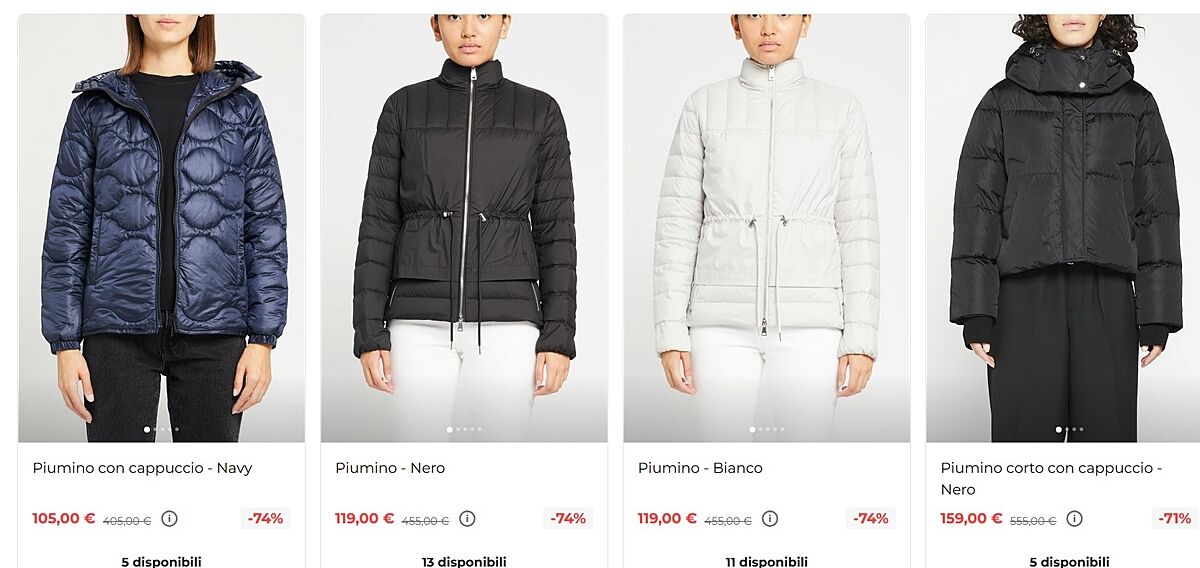Click the 105,00 € sale price
Viewport: 1200px width, 568px height.
pyautogui.click(x=63, y=519)
